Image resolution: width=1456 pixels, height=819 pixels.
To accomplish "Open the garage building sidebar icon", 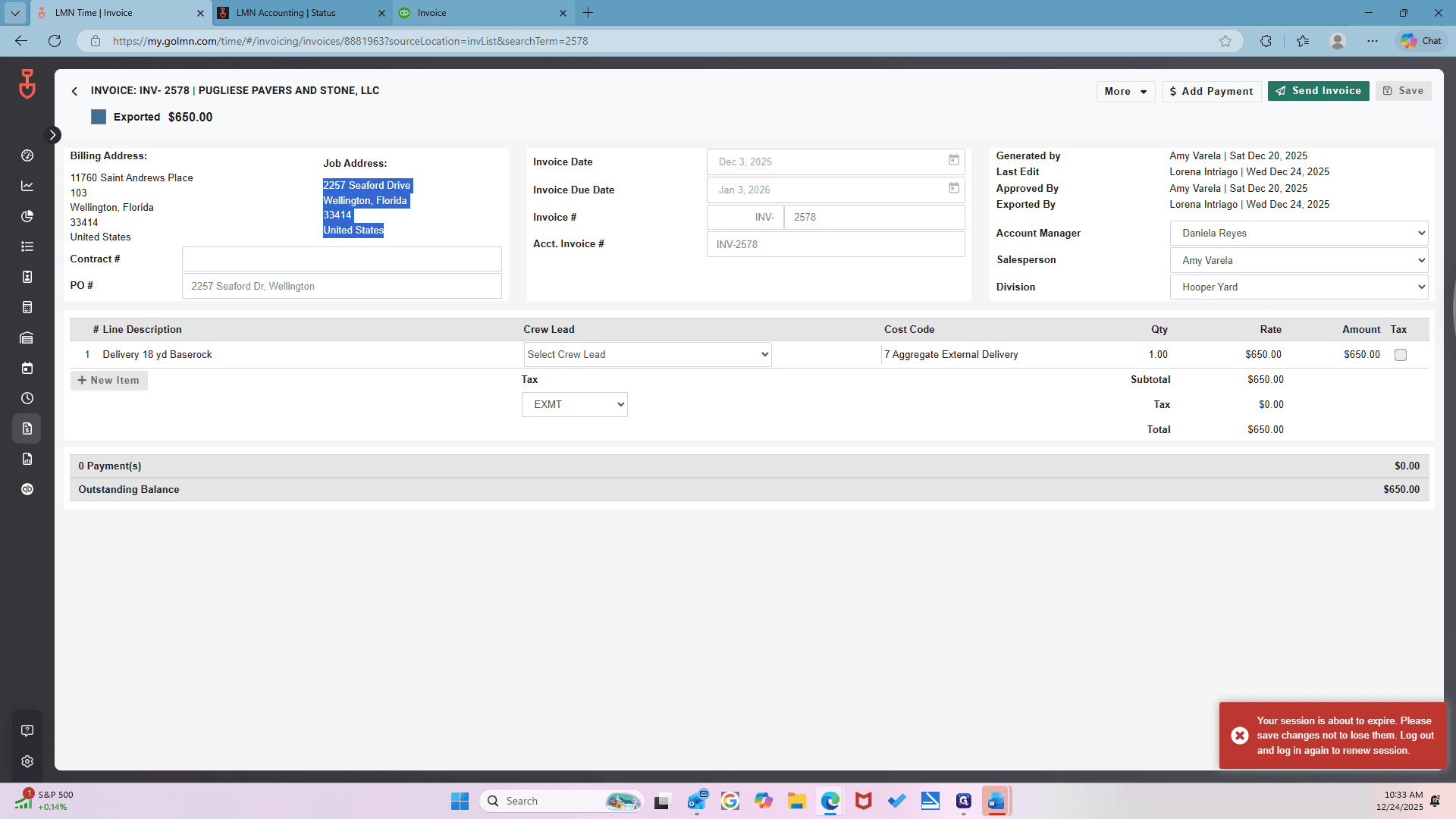I will pos(27,337).
